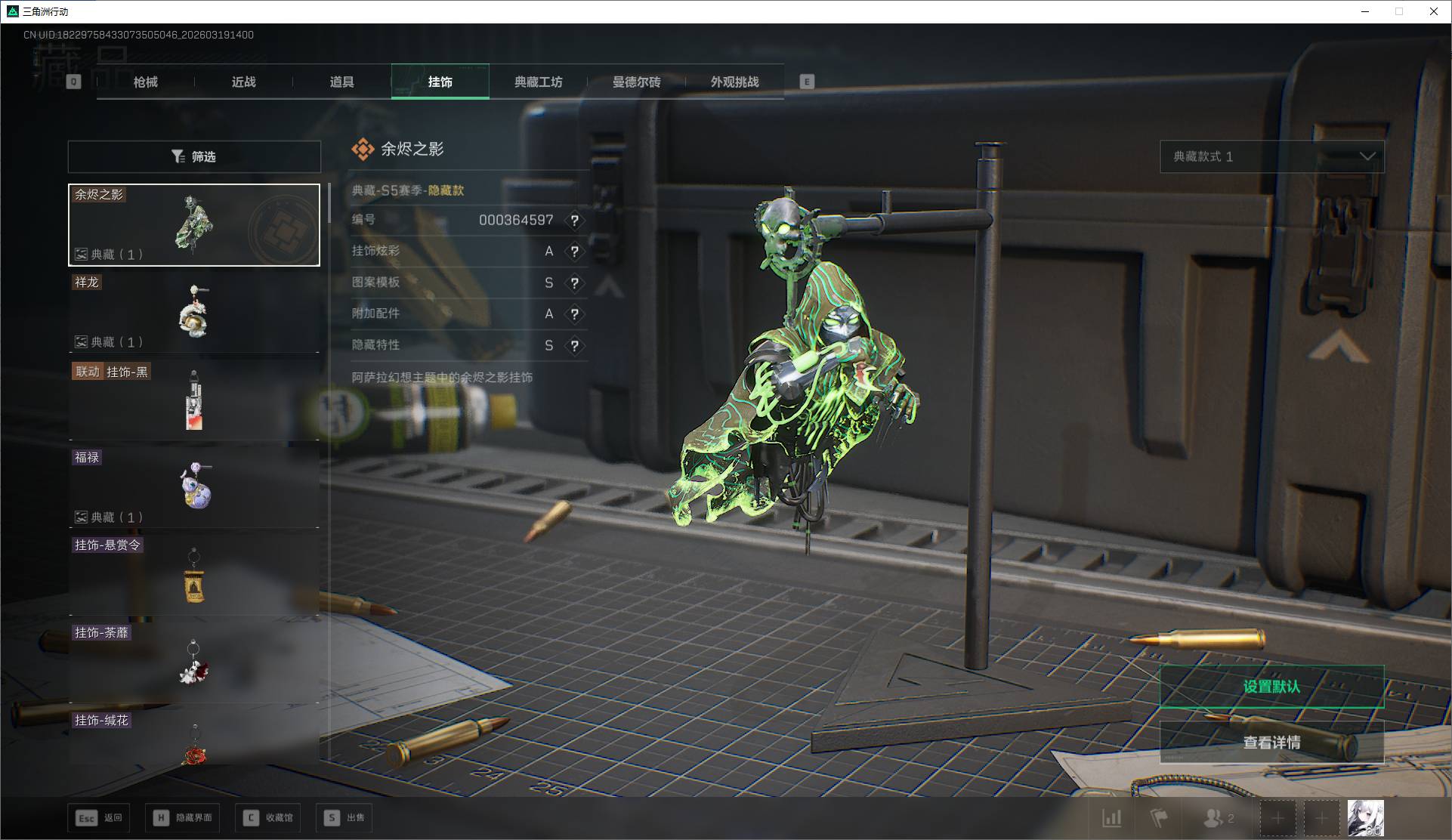This screenshot has height=840, width=1452.
Task: Click the E next-tab key icon
Action: click(807, 82)
